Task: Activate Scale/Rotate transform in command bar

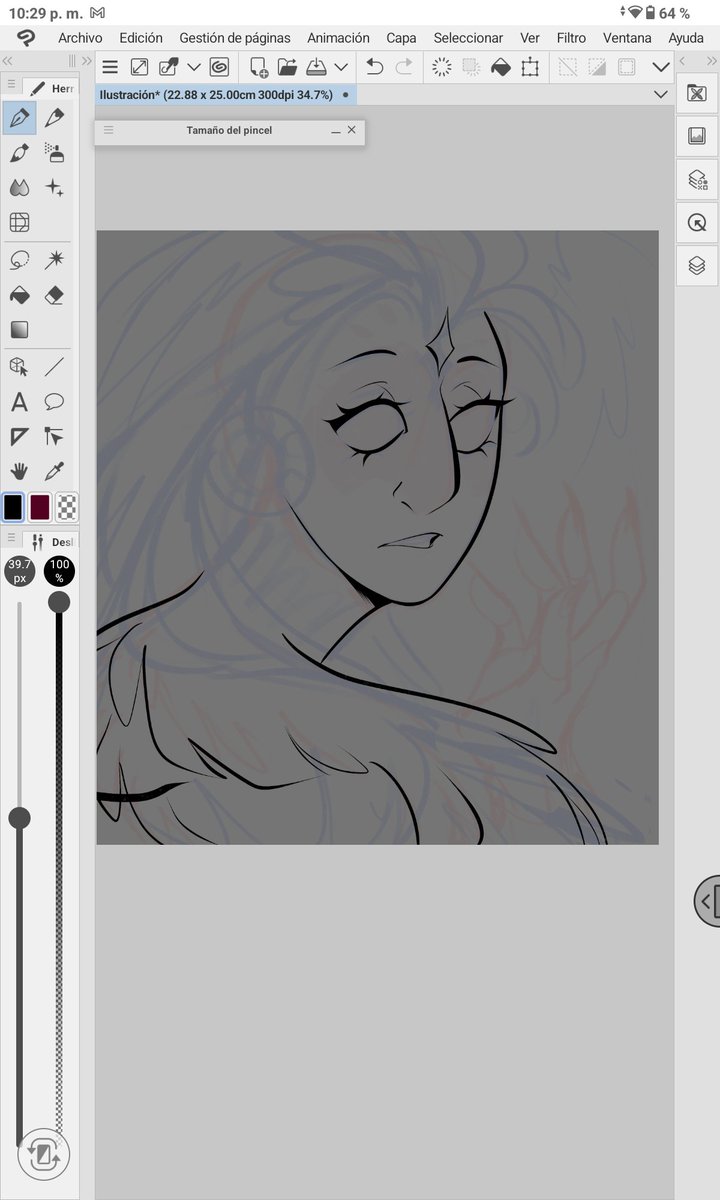Action: click(530, 68)
